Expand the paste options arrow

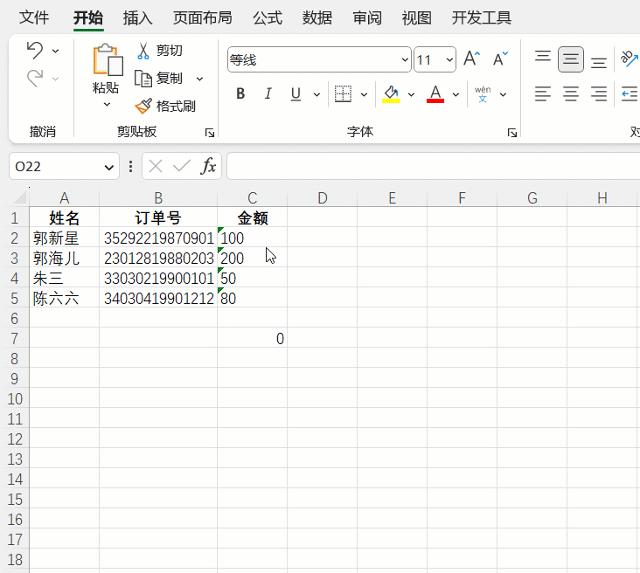coord(107,104)
